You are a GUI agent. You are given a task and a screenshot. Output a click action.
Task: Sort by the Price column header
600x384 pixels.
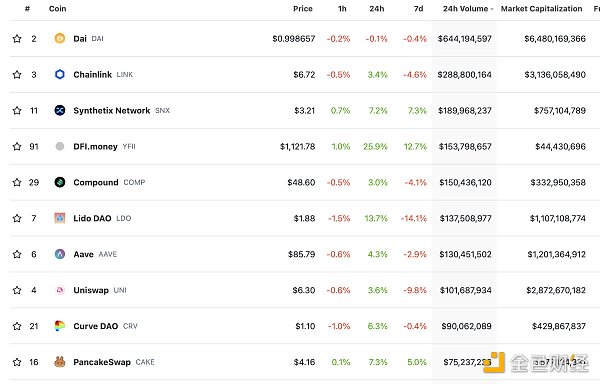(303, 8)
